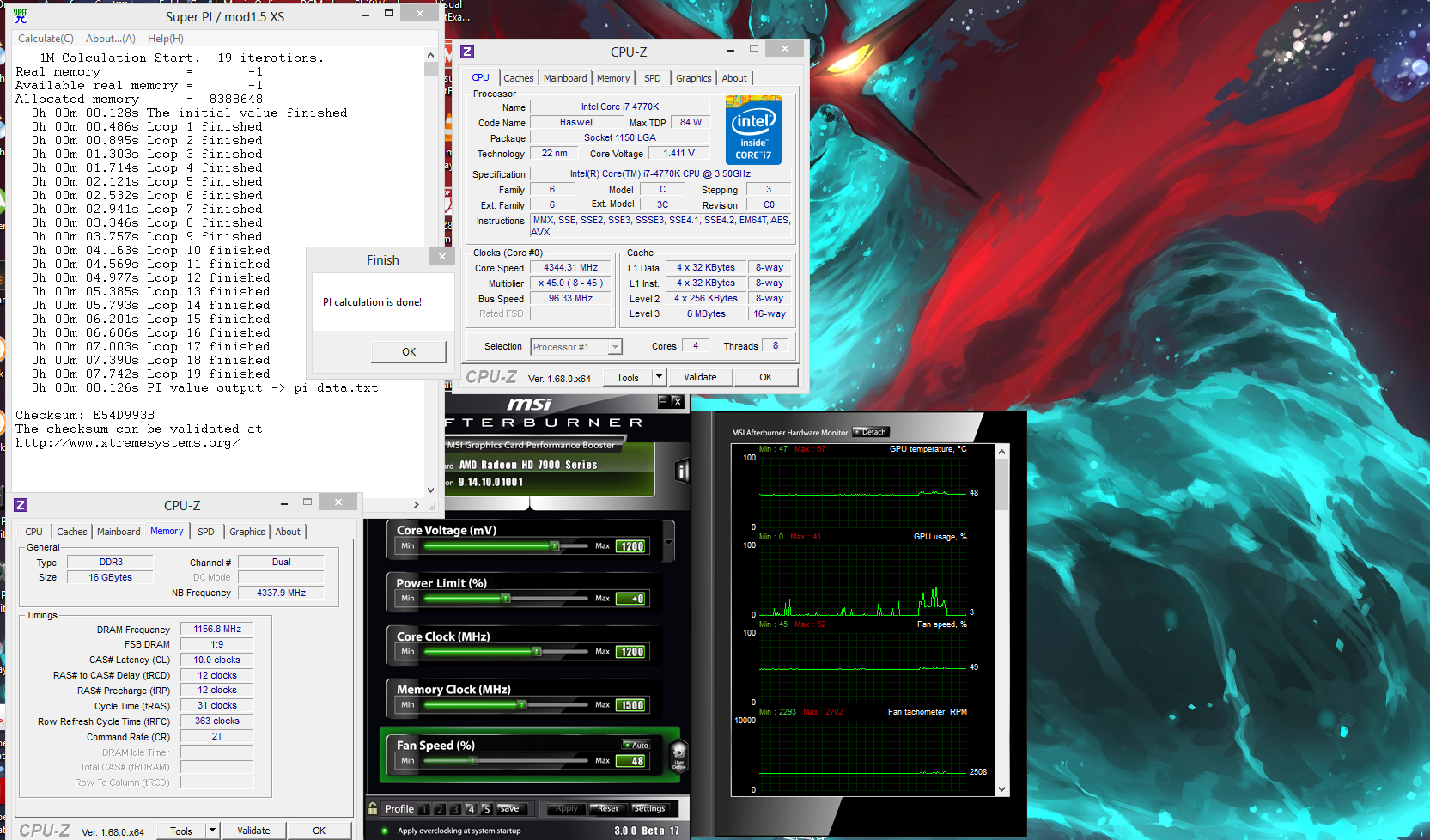
Task: Select the Memory tab in lower CPU-Z
Action: pyautogui.click(x=167, y=531)
